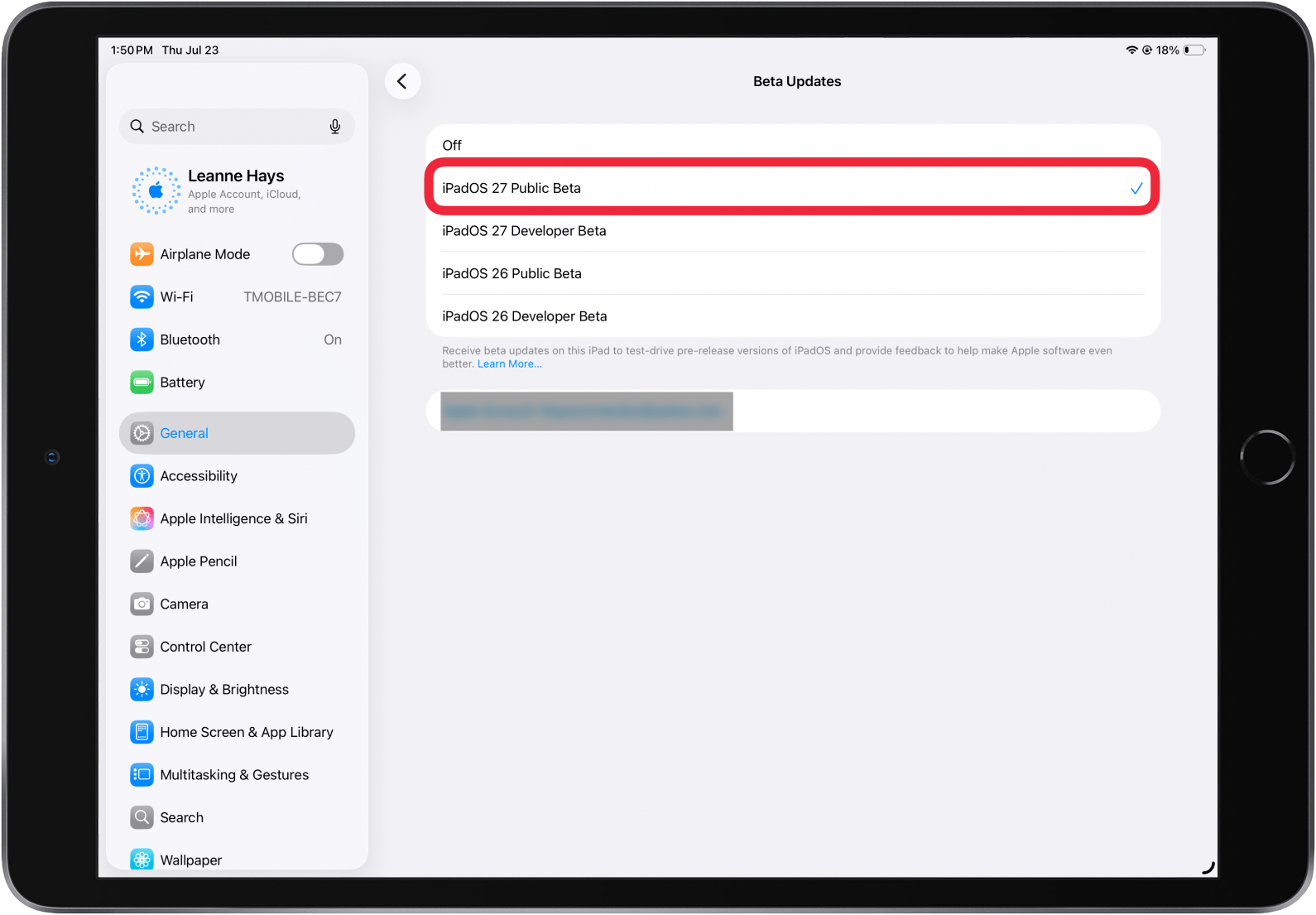Select iPadOS 26 Public Beta

(x=793, y=273)
